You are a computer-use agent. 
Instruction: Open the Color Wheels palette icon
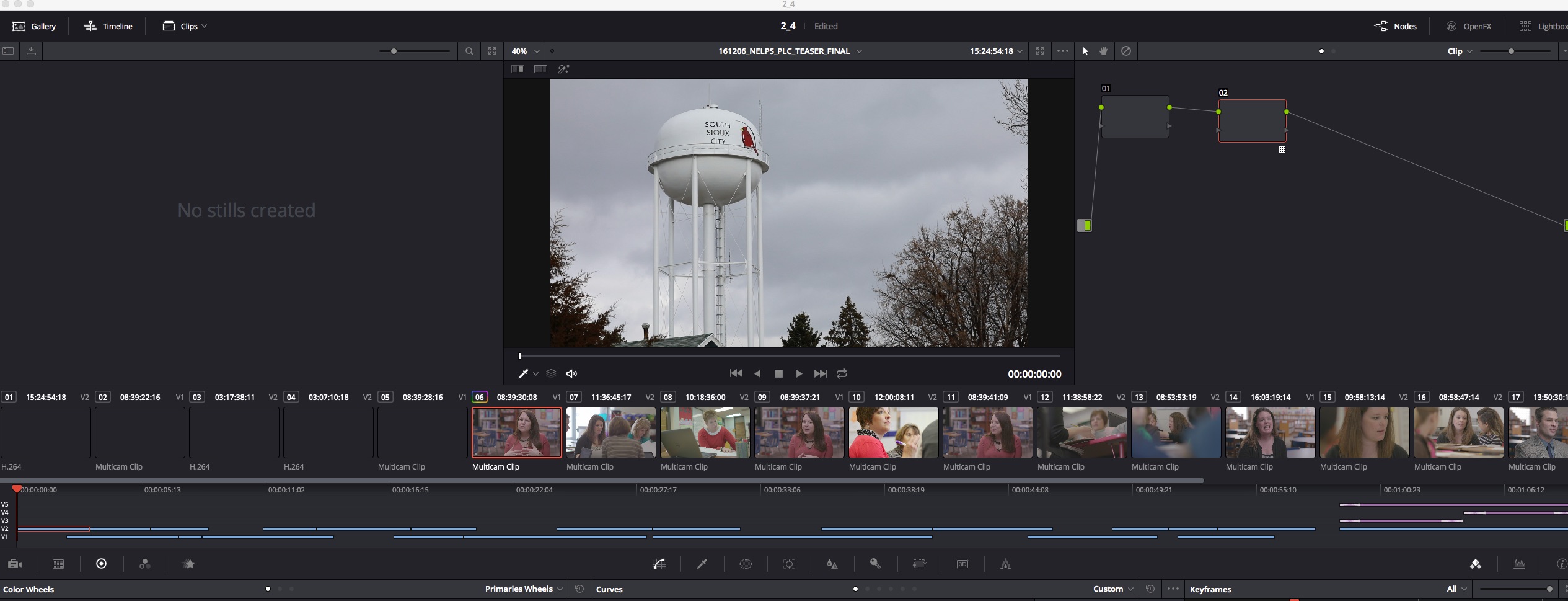coord(101,564)
